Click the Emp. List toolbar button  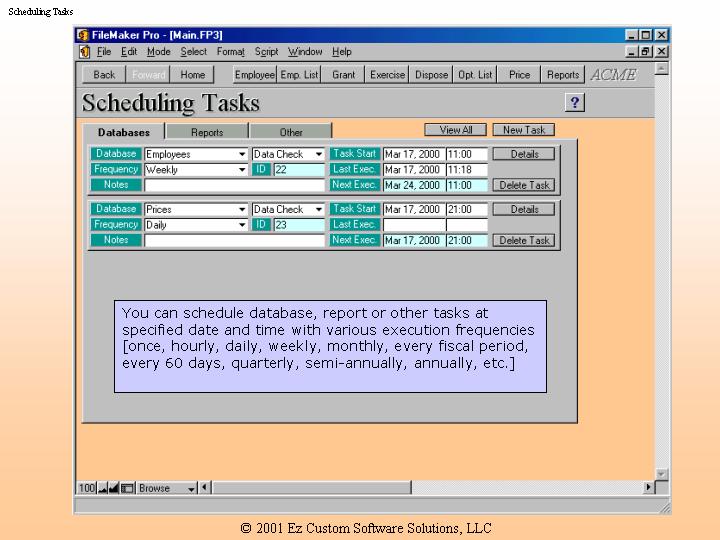[x=299, y=75]
